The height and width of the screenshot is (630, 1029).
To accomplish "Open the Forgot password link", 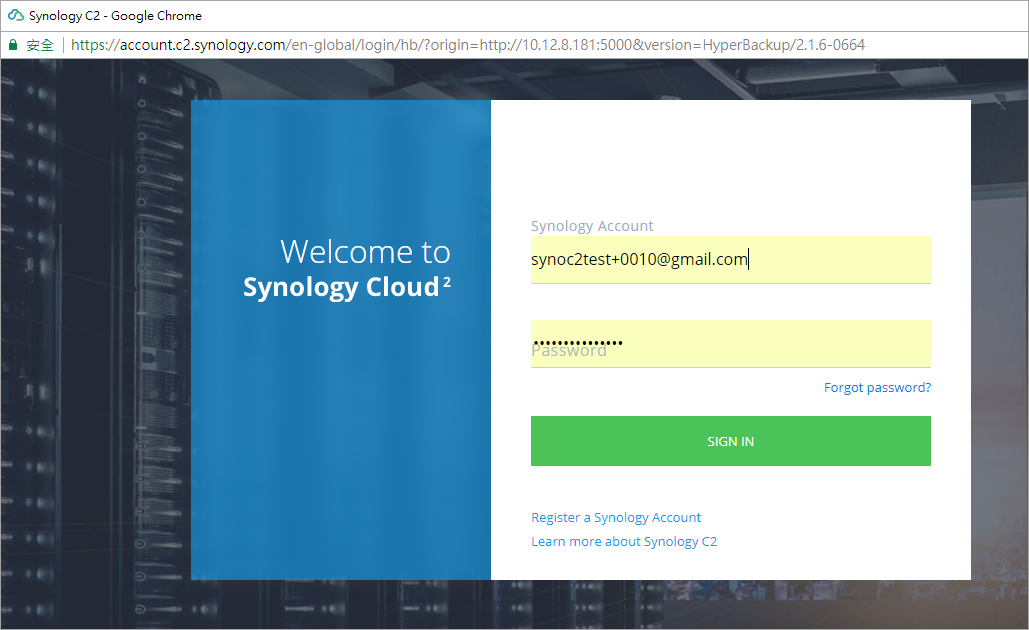I will click(877, 387).
